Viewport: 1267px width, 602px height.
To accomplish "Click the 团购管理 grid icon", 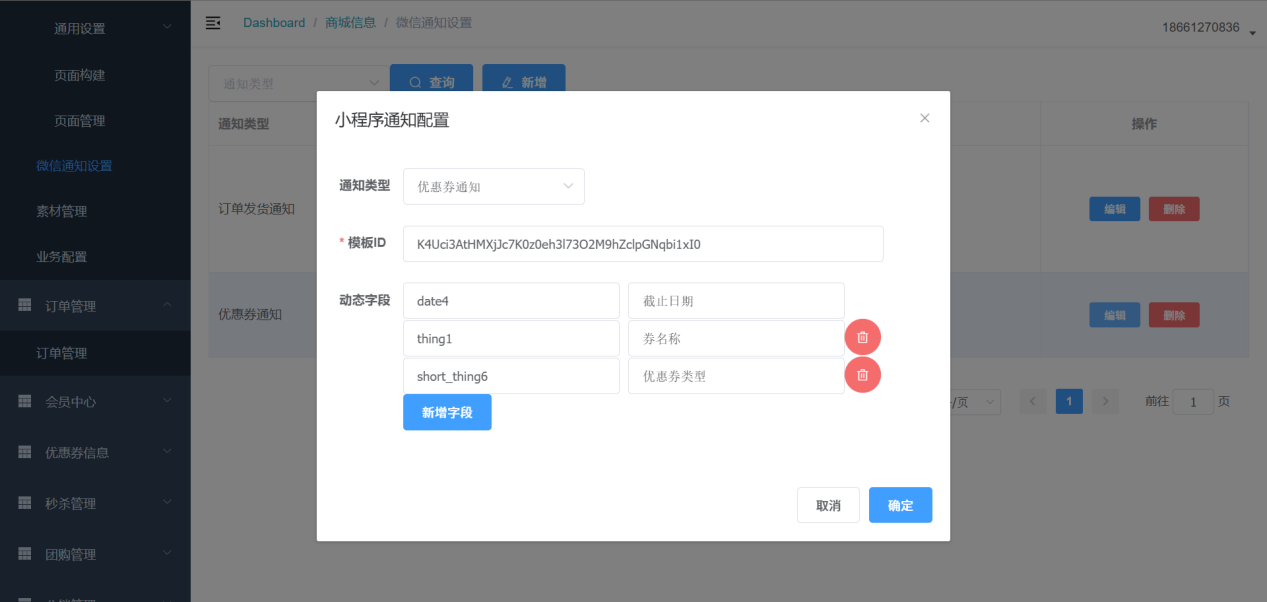I will (x=25, y=554).
